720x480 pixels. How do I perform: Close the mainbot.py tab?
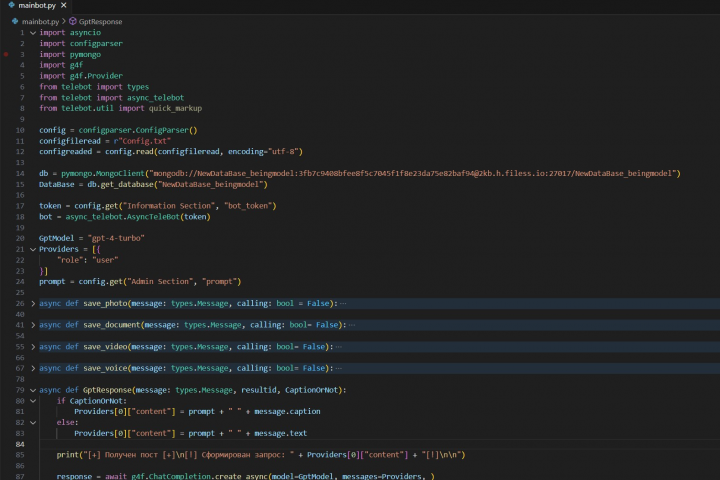[x=63, y=6]
